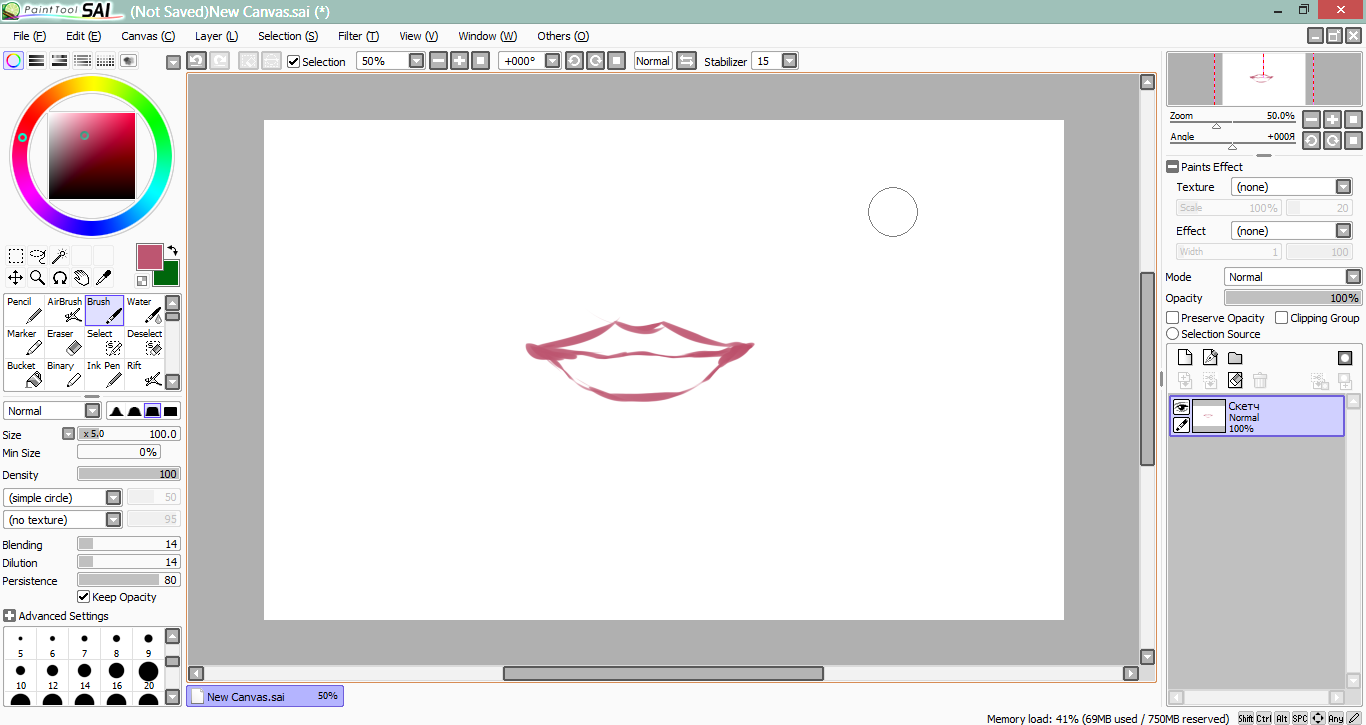Pick the magic wand tool
This screenshot has height=725, width=1366.
point(60,256)
